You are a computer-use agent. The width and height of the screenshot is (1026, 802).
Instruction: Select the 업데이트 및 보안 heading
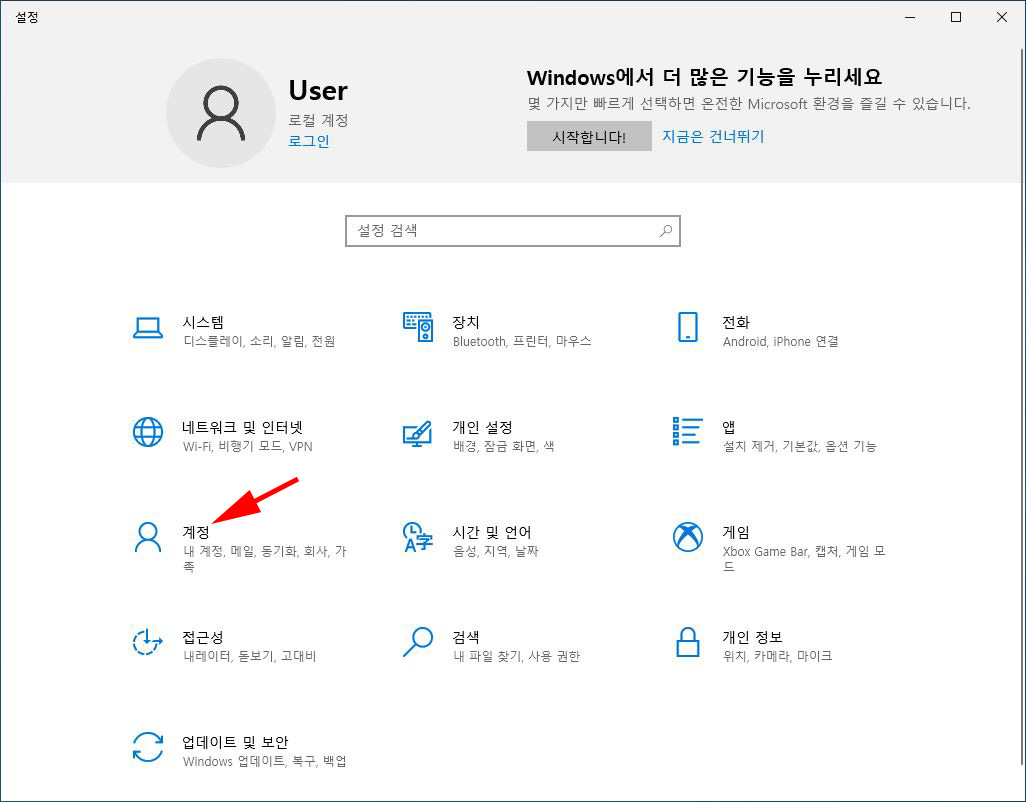tap(235, 742)
